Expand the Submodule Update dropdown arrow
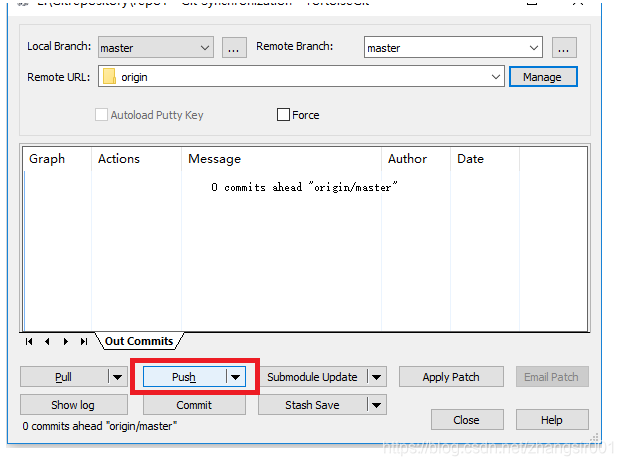Screen dimensions: 623x466 pos(377,377)
